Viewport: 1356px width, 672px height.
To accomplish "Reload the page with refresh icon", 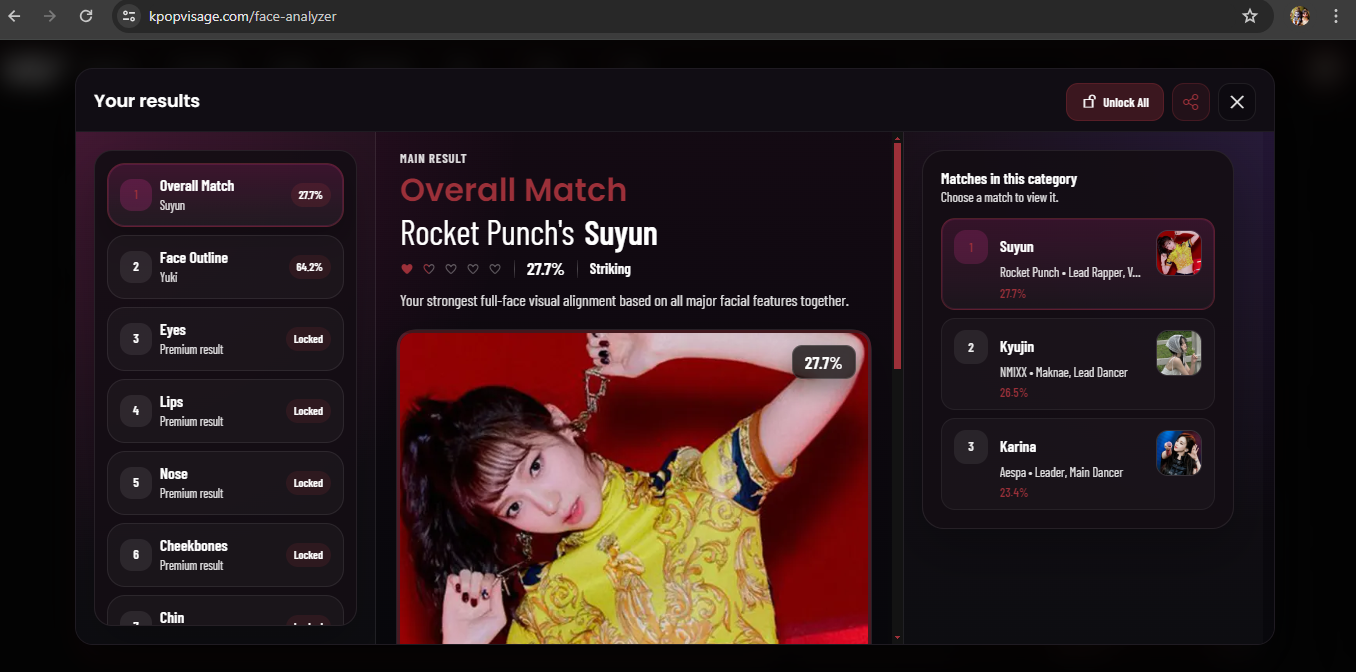I will [86, 16].
